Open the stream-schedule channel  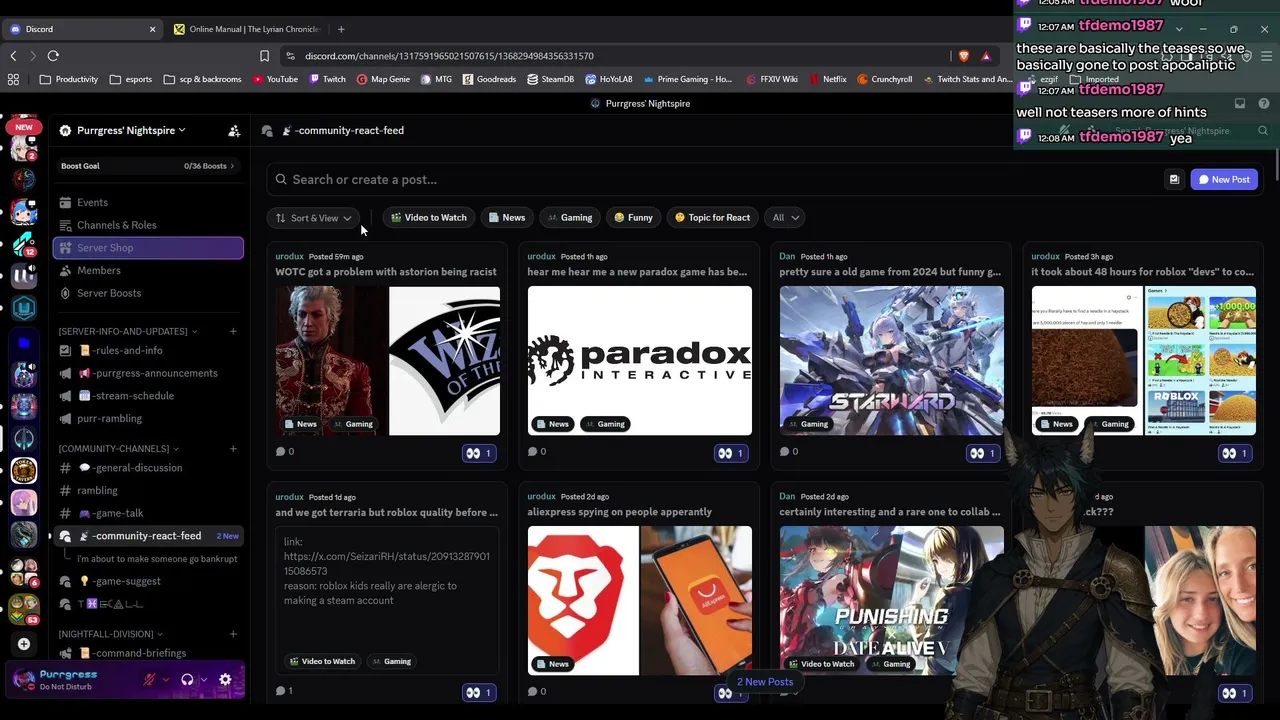(148, 396)
